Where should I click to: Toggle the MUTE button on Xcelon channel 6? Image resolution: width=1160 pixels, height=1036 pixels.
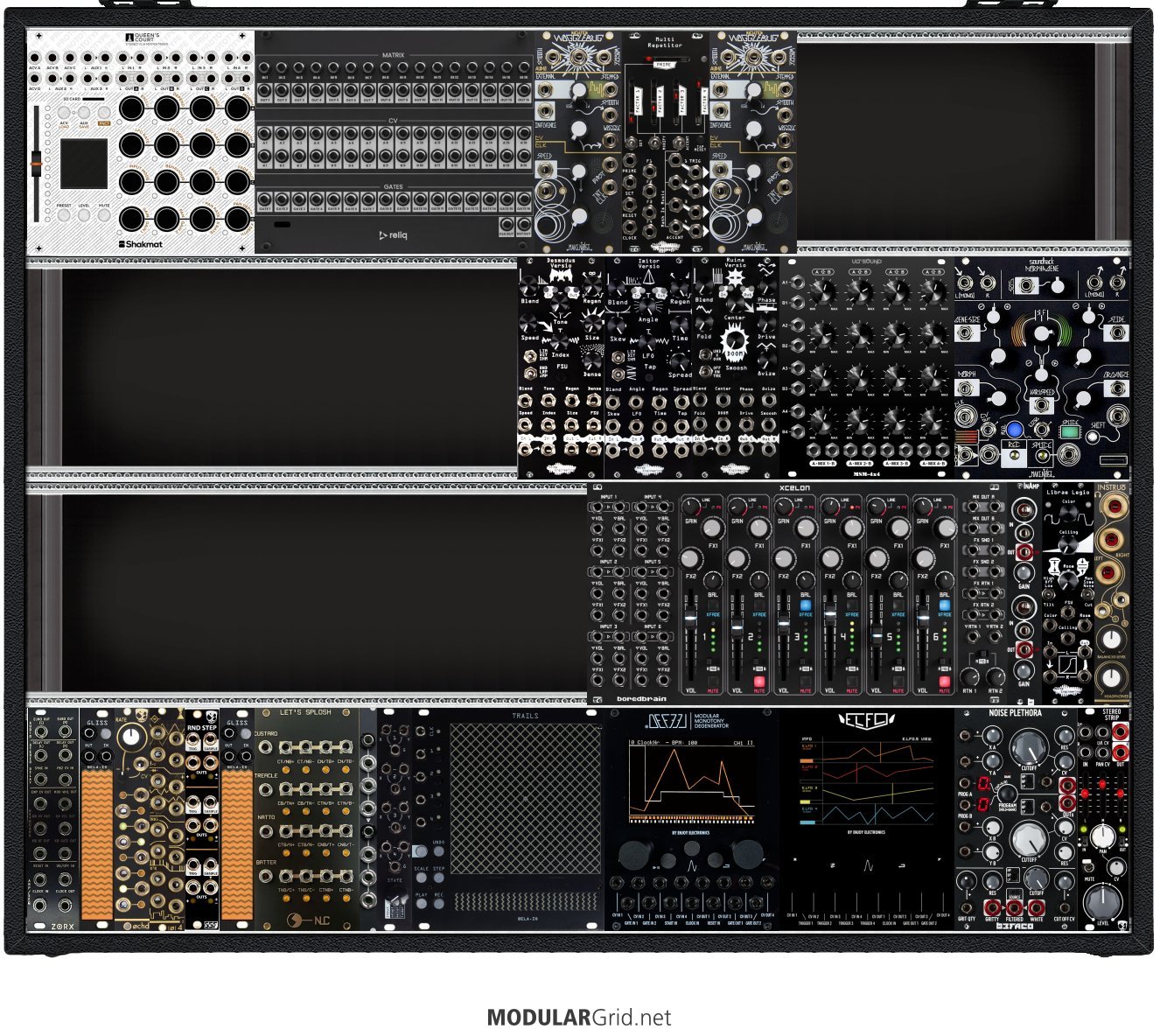(x=944, y=682)
